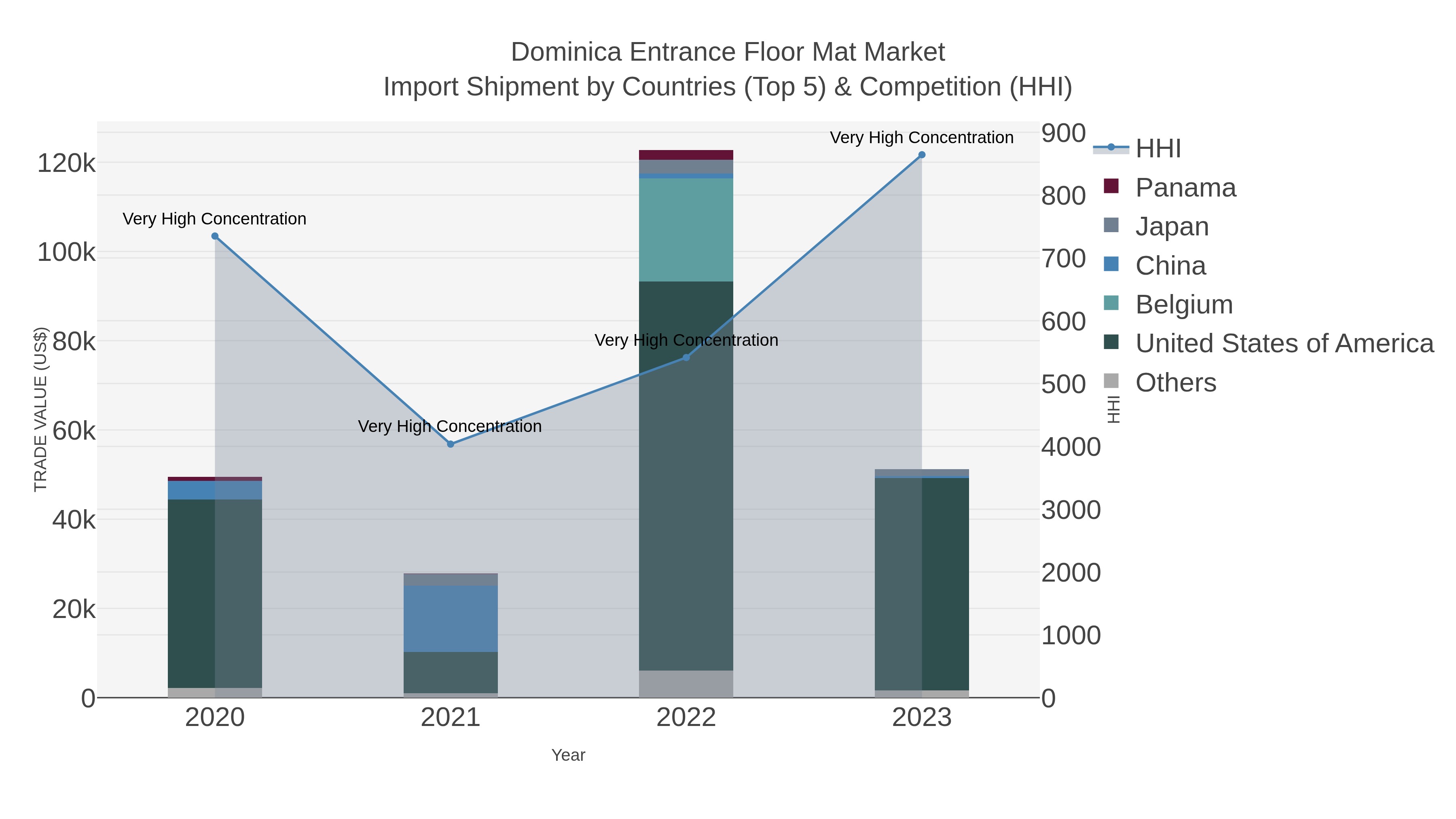This screenshot has width=1456, height=819.
Task: Select the China segment in 2020 bar
Action: pyautogui.click(x=215, y=490)
